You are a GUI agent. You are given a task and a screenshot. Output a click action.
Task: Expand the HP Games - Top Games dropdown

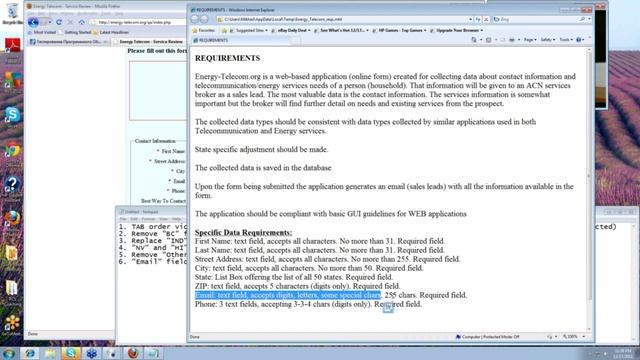pyautogui.click(x=425, y=31)
